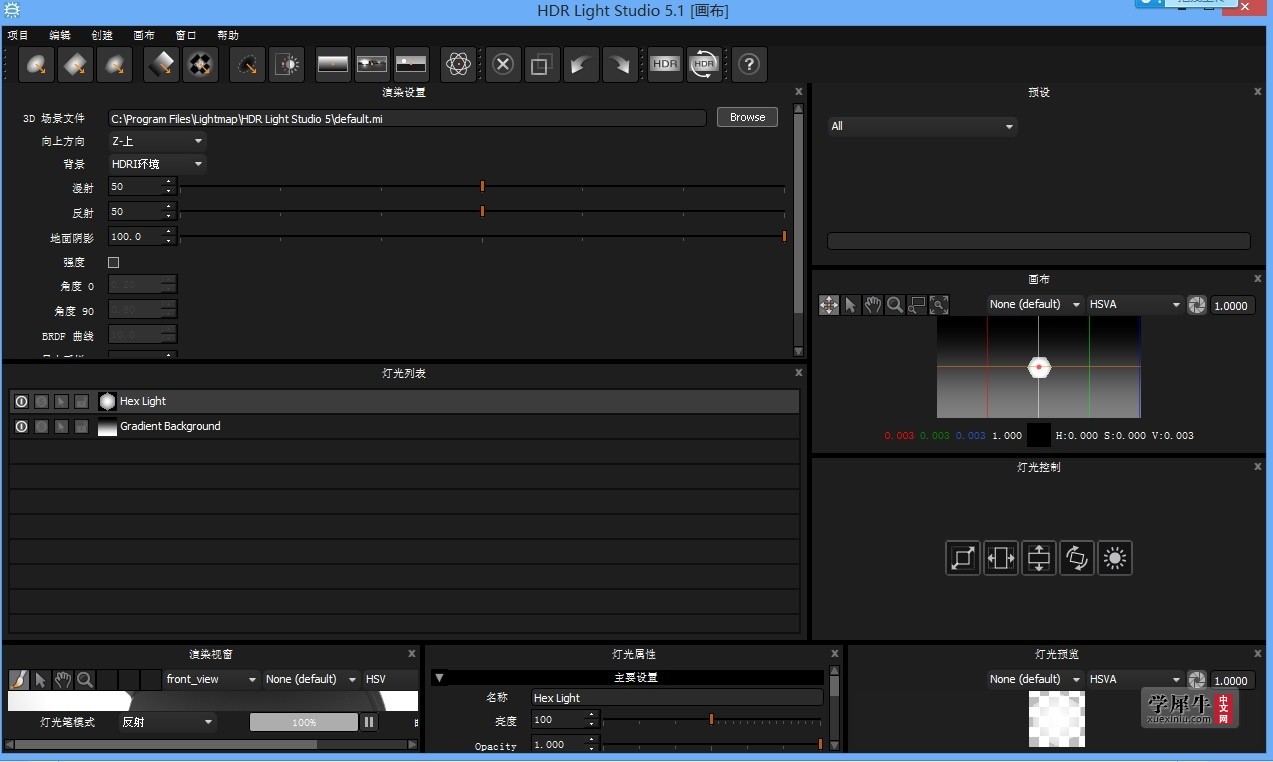Open canvas None (default) dropdown
Viewport: 1273px width, 762px height.
tap(1035, 304)
